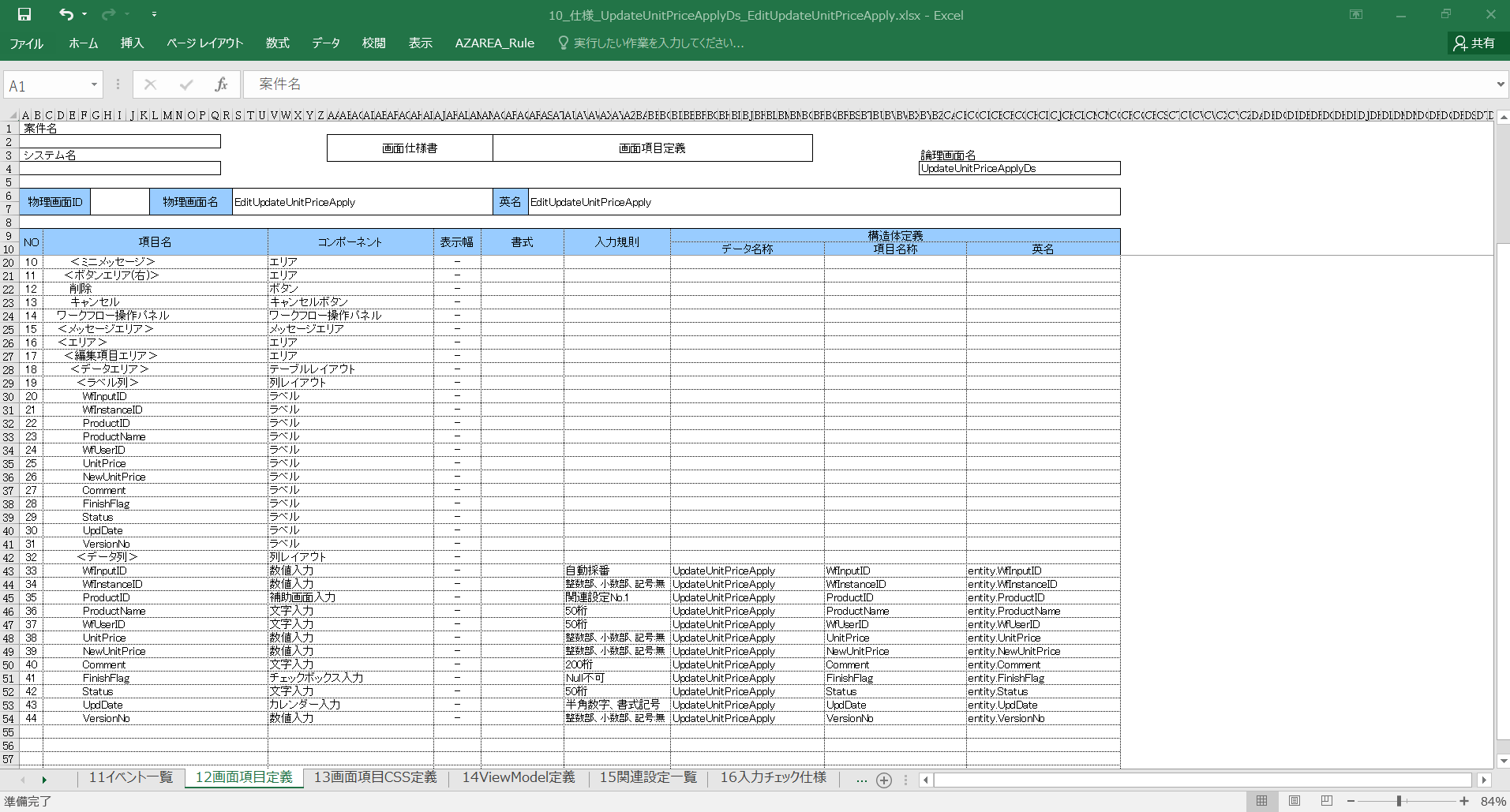Click the Insert Function fx icon
The width and height of the screenshot is (1510, 812).
click(x=221, y=84)
